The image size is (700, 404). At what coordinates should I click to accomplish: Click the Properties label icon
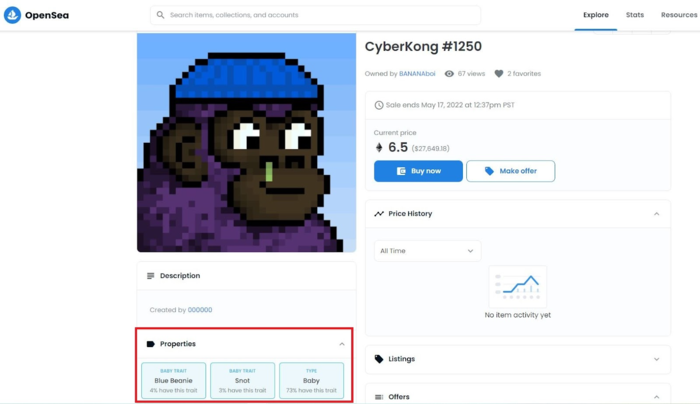(x=150, y=344)
